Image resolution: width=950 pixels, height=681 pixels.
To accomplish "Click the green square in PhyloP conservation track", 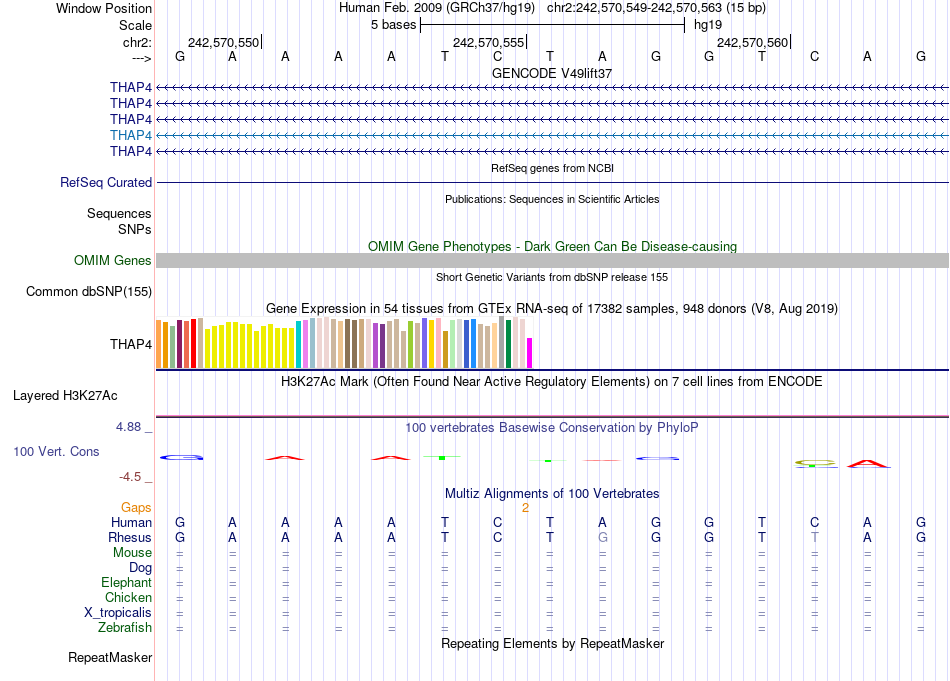I will [x=442, y=457].
